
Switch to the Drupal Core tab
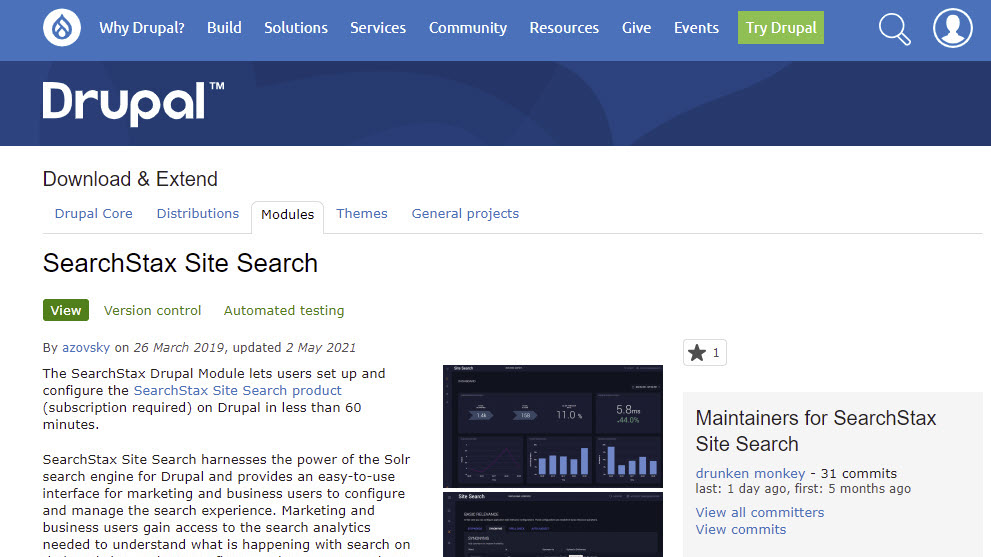94,214
